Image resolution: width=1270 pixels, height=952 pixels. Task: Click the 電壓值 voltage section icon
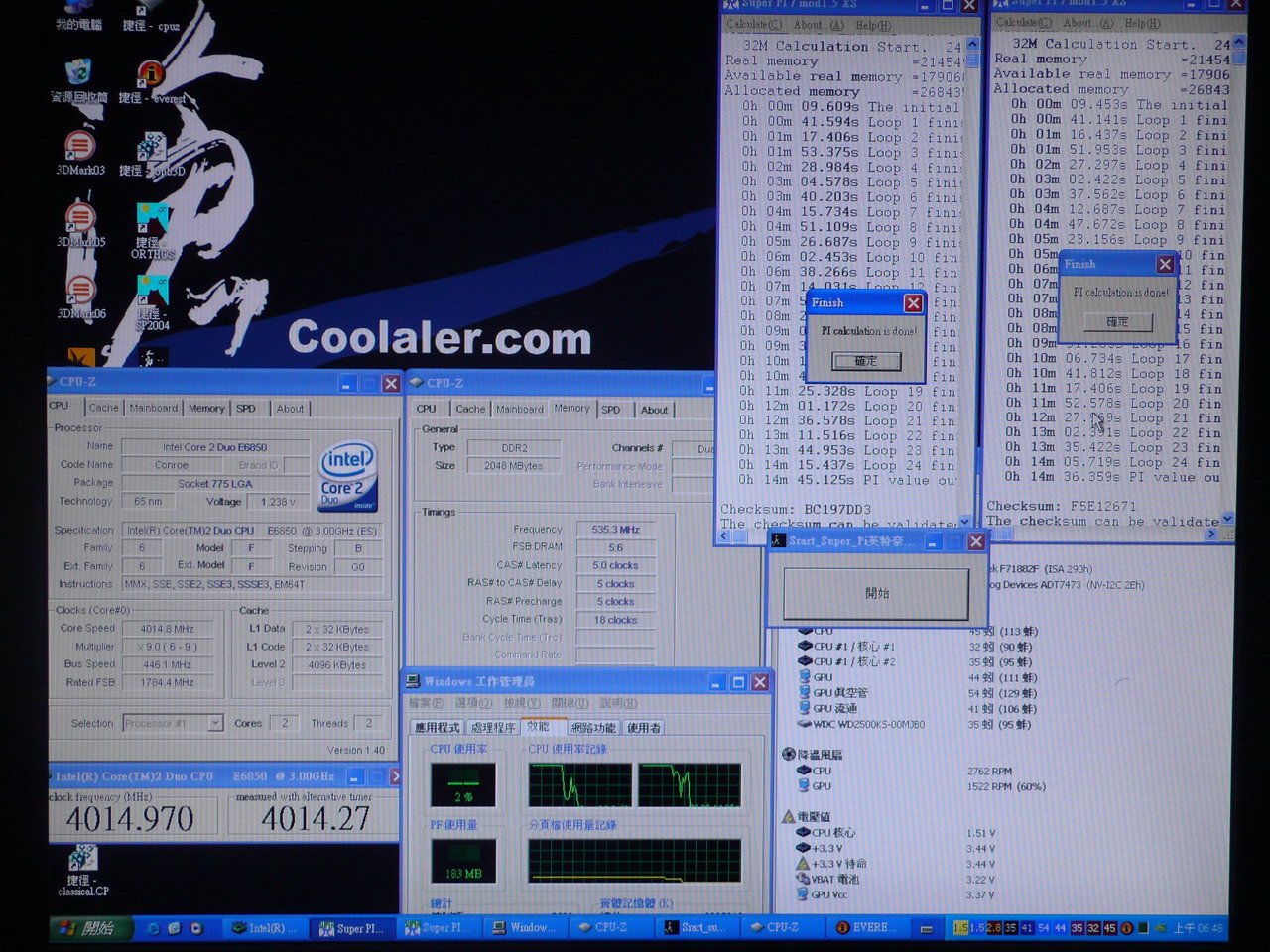tap(789, 816)
